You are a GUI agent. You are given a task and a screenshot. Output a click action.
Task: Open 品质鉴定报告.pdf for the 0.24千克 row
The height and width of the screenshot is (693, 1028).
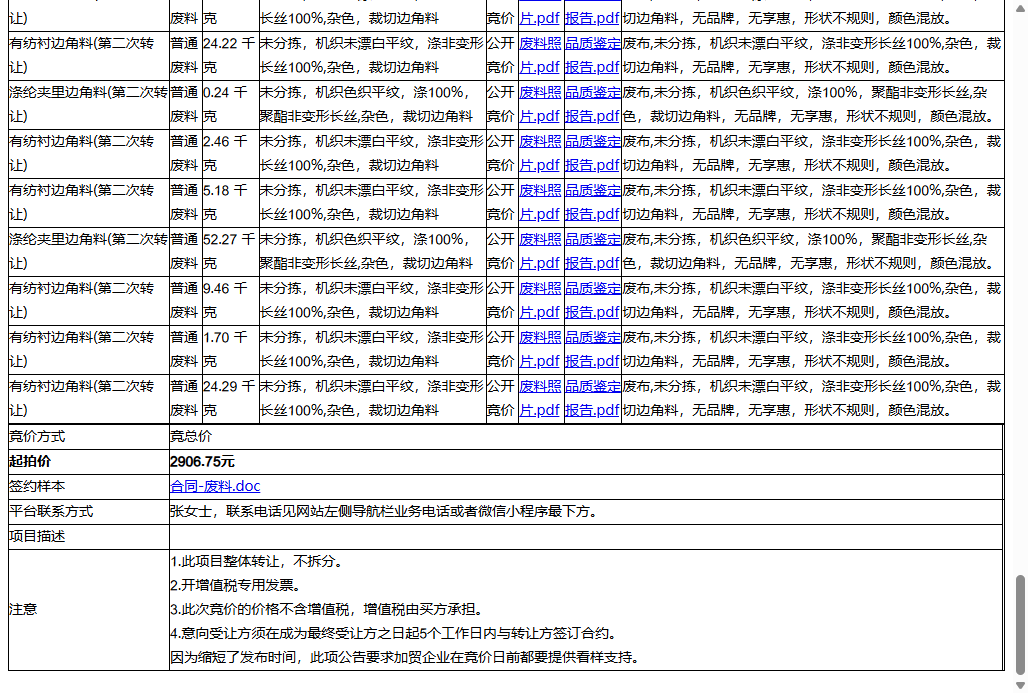tap(592, 104)
